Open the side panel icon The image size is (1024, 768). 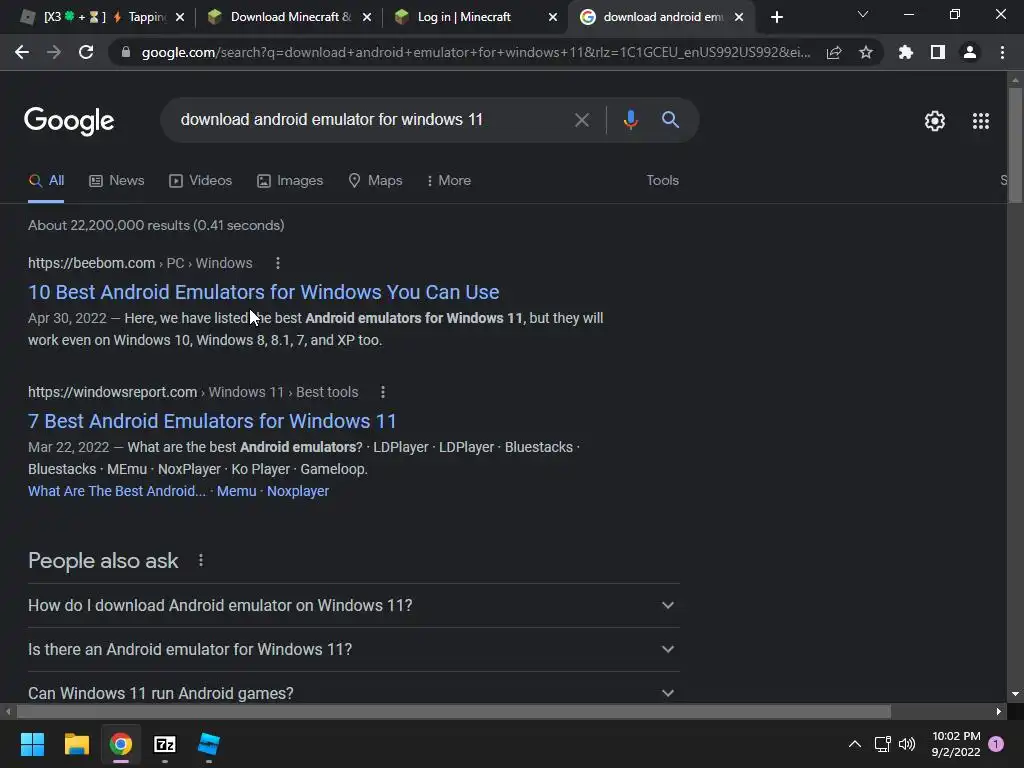point(938,52)
